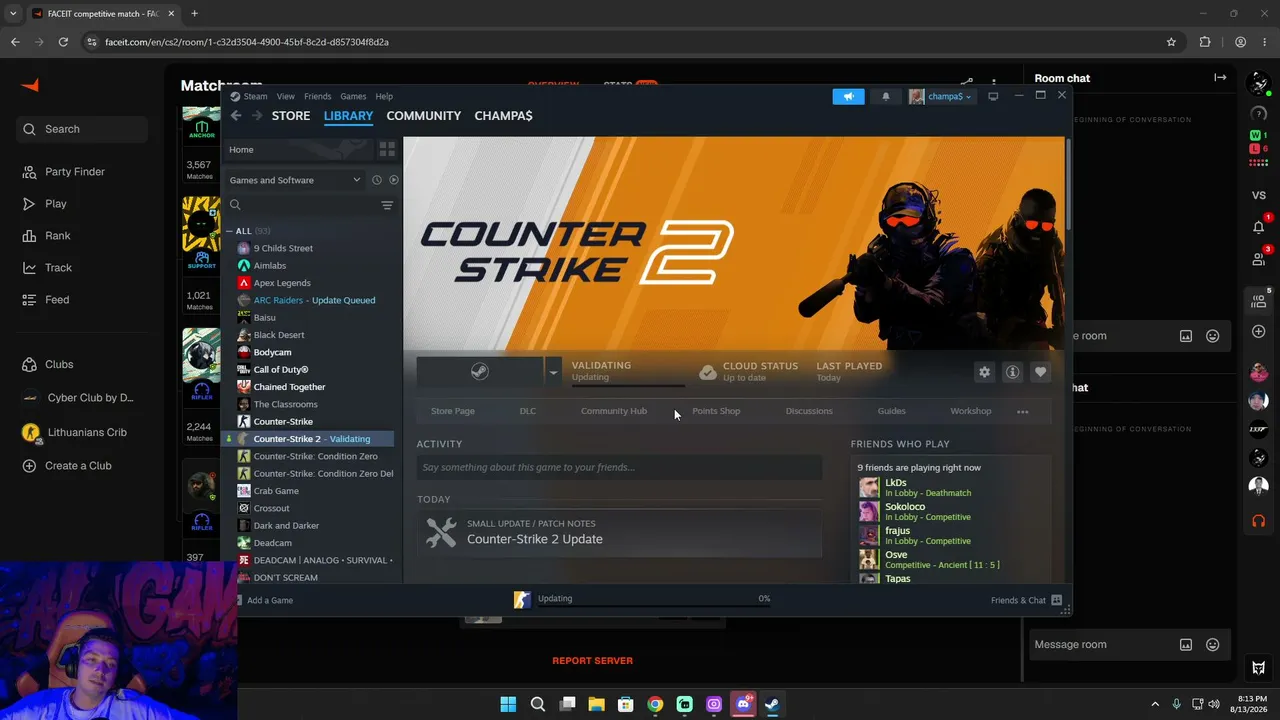Open FACEIT Party Finder
1280x720 pixels.
75,172
